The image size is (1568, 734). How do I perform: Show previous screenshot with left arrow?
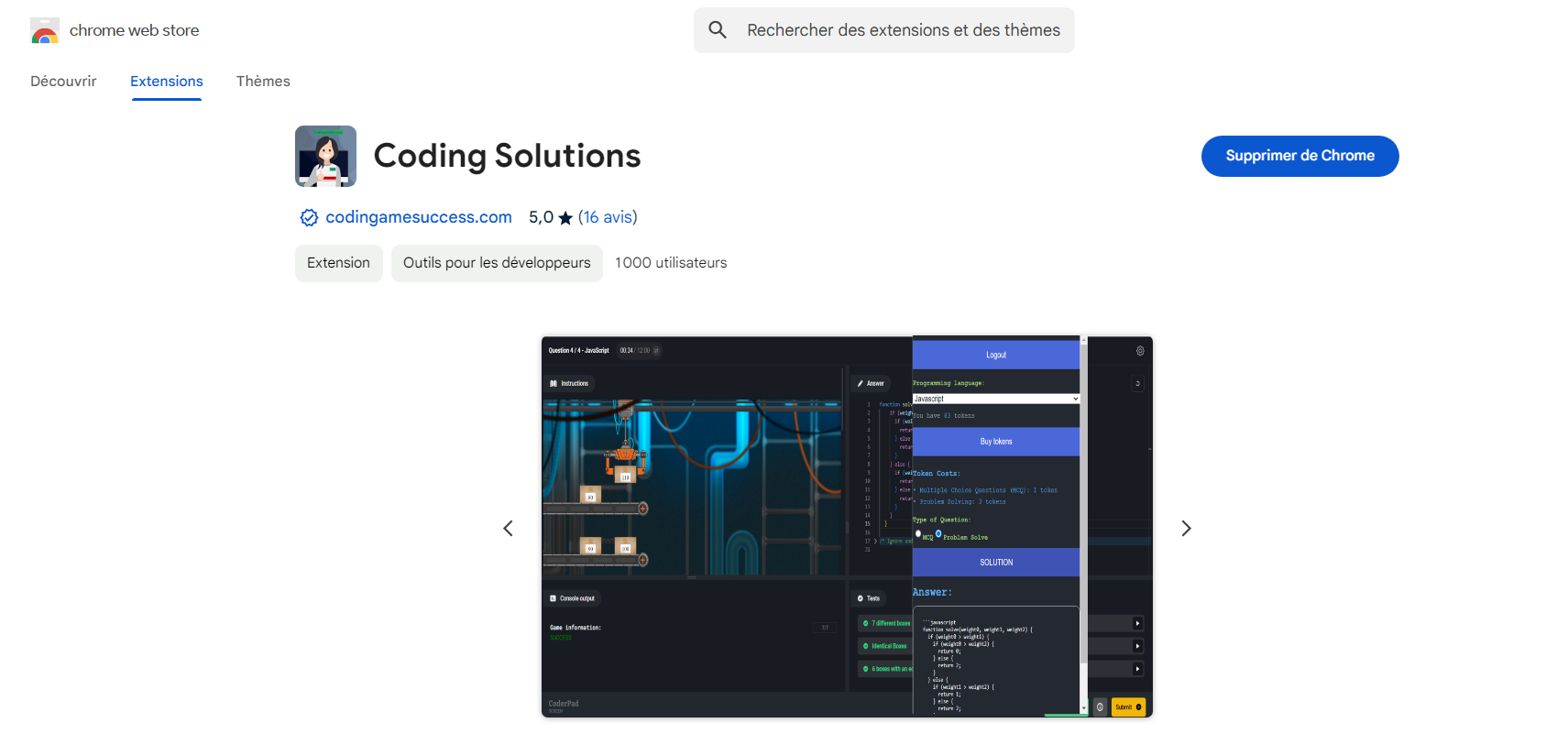(x=508, y=528)
